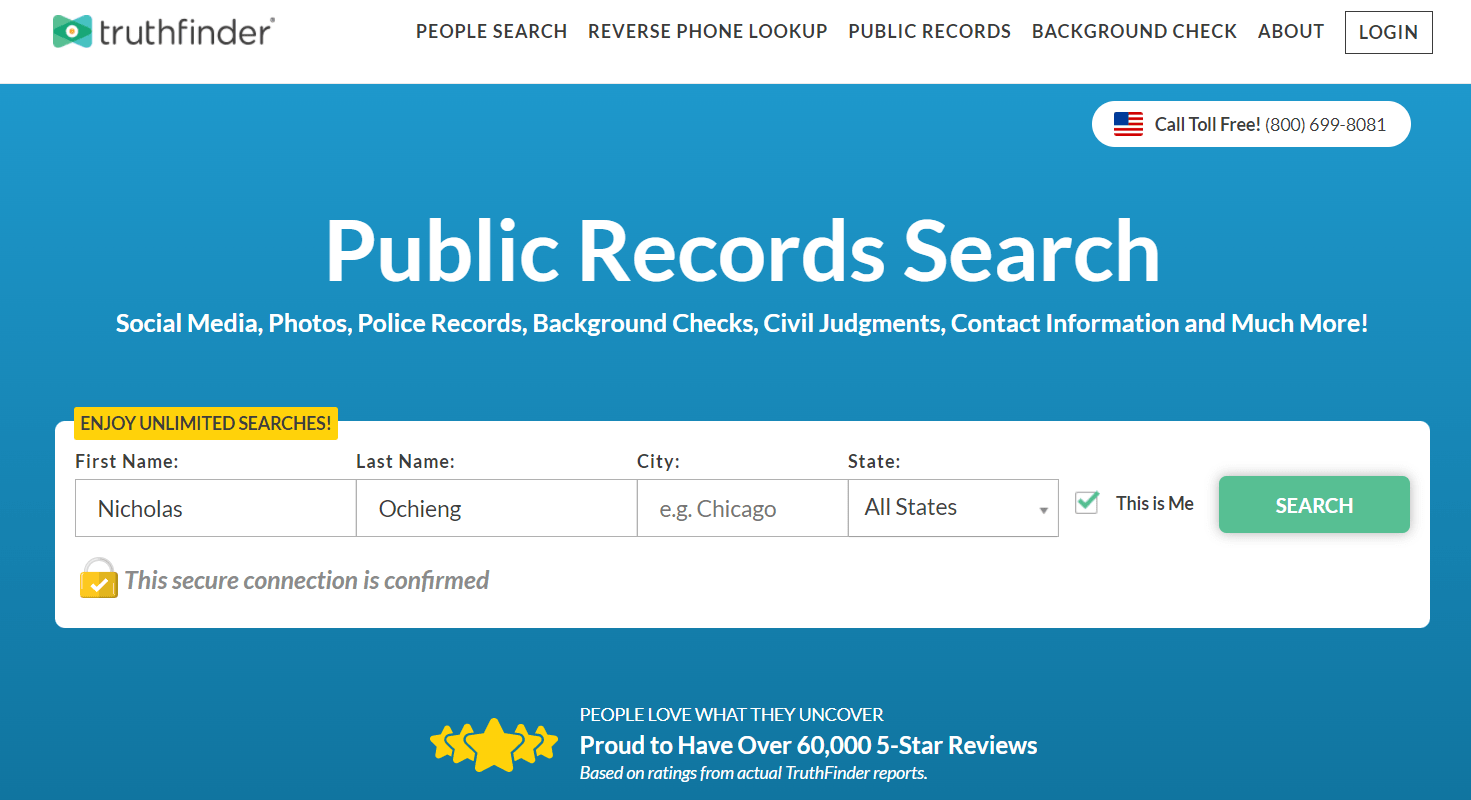Click 'This secure connection is confirmed' text
The height and width of the screenshot is (800, 1471).
pos(307,580)
